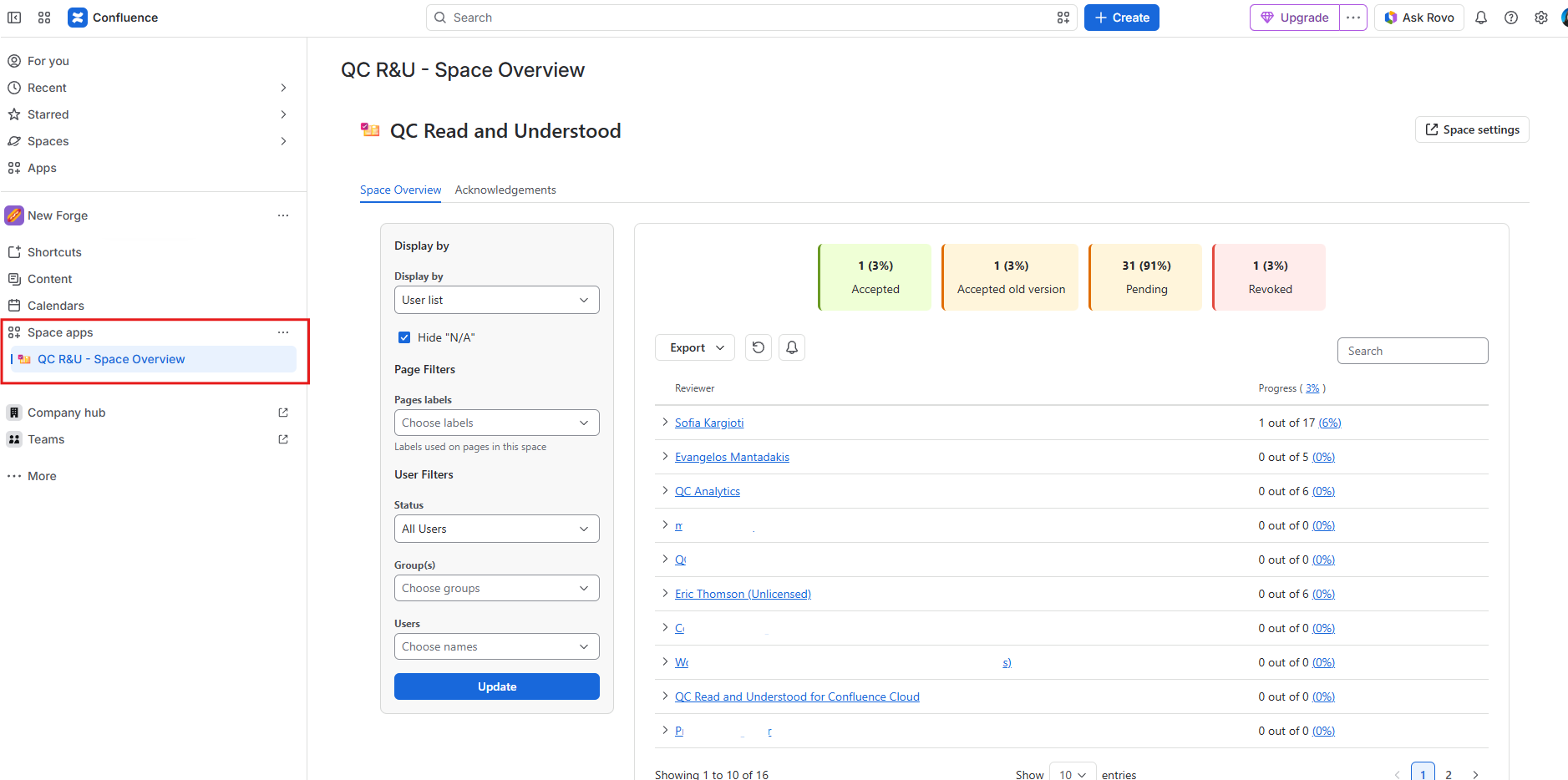1568x780 pixels.
Task: Click the red Revoked status card
Action: pyautogui.click(x=1269, y=277)
